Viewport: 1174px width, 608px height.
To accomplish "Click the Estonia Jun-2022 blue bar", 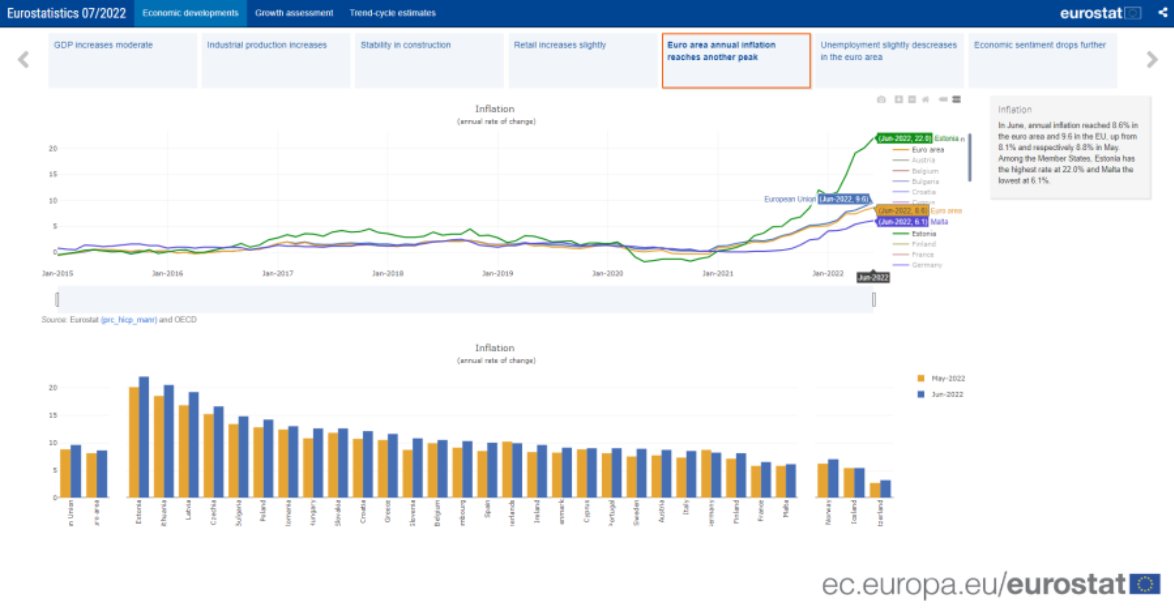I will (x=144, y=437).
